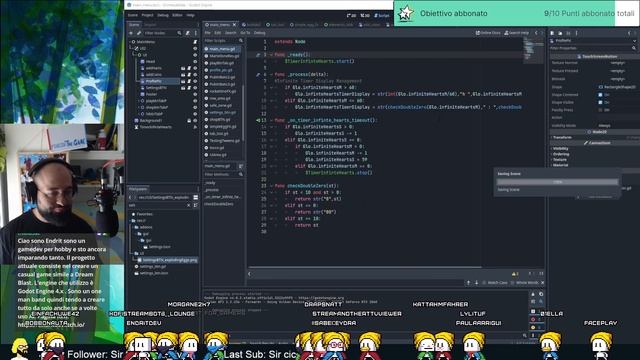Create a new resource in Inspector
Image resolution: width=640 pixels, height=360 pixels.
552,33
